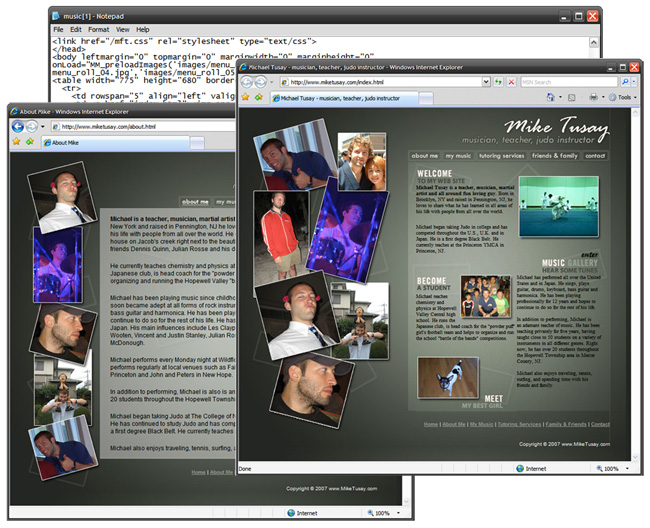Open recent pages dropdown in About Mike window

point(43,126)
